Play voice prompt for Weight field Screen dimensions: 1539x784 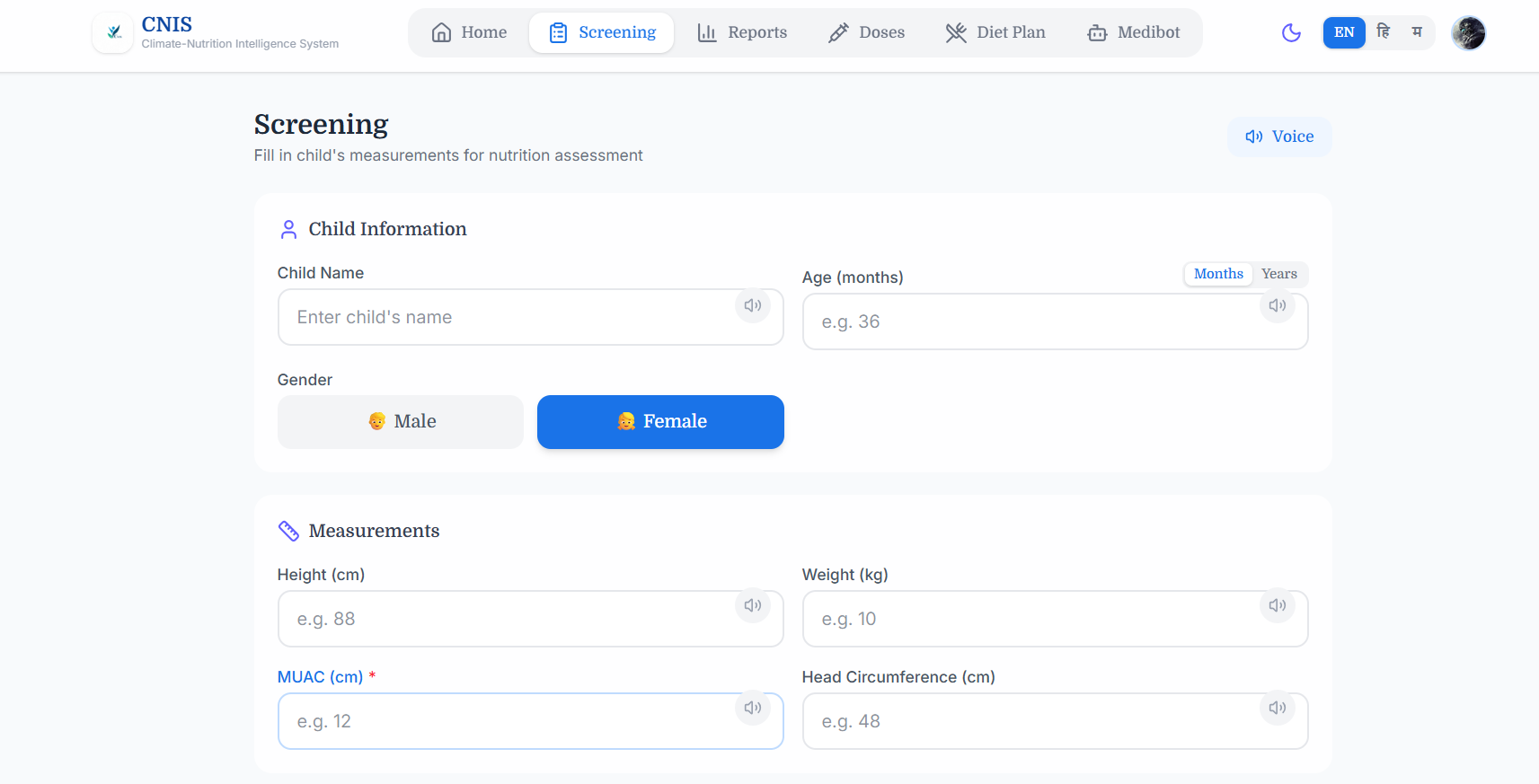(1278, 605)
